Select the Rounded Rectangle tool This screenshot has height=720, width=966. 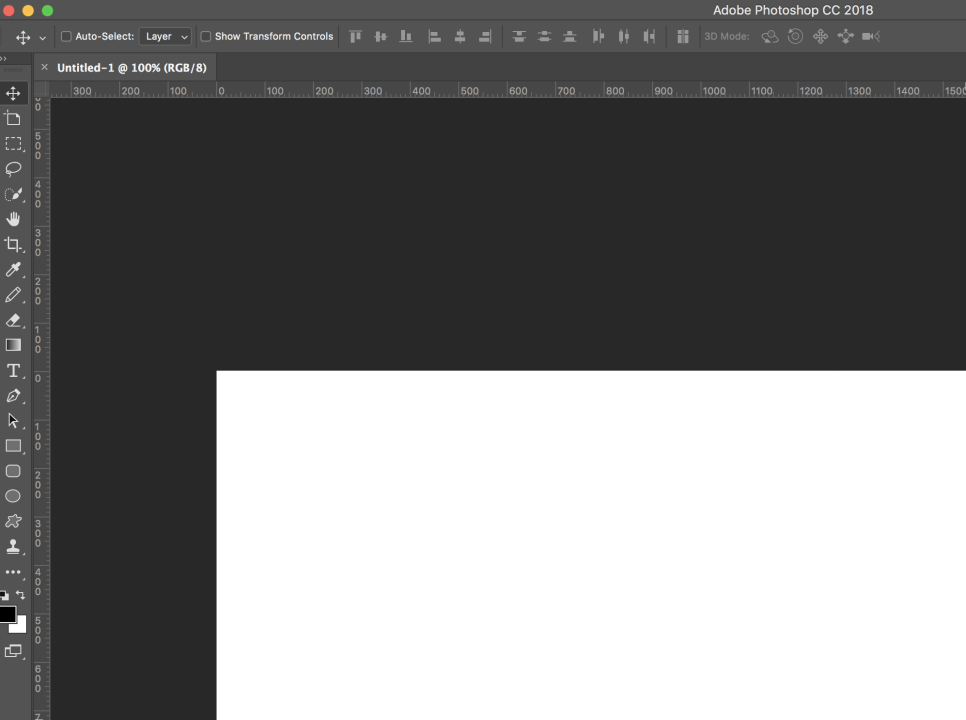point(13,471)
